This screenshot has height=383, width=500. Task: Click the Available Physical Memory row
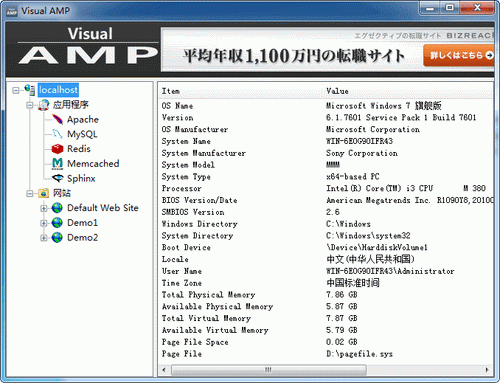point(325,307)
